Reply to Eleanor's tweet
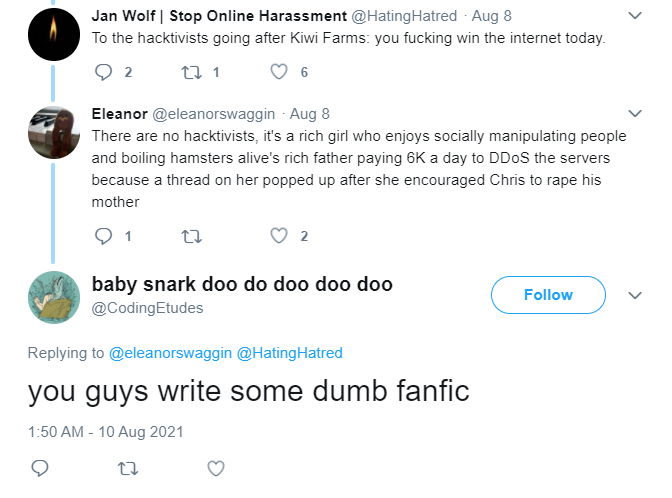The height and width of the screenshot is (498, 672). pyautogui.click(x=105, y=236)
